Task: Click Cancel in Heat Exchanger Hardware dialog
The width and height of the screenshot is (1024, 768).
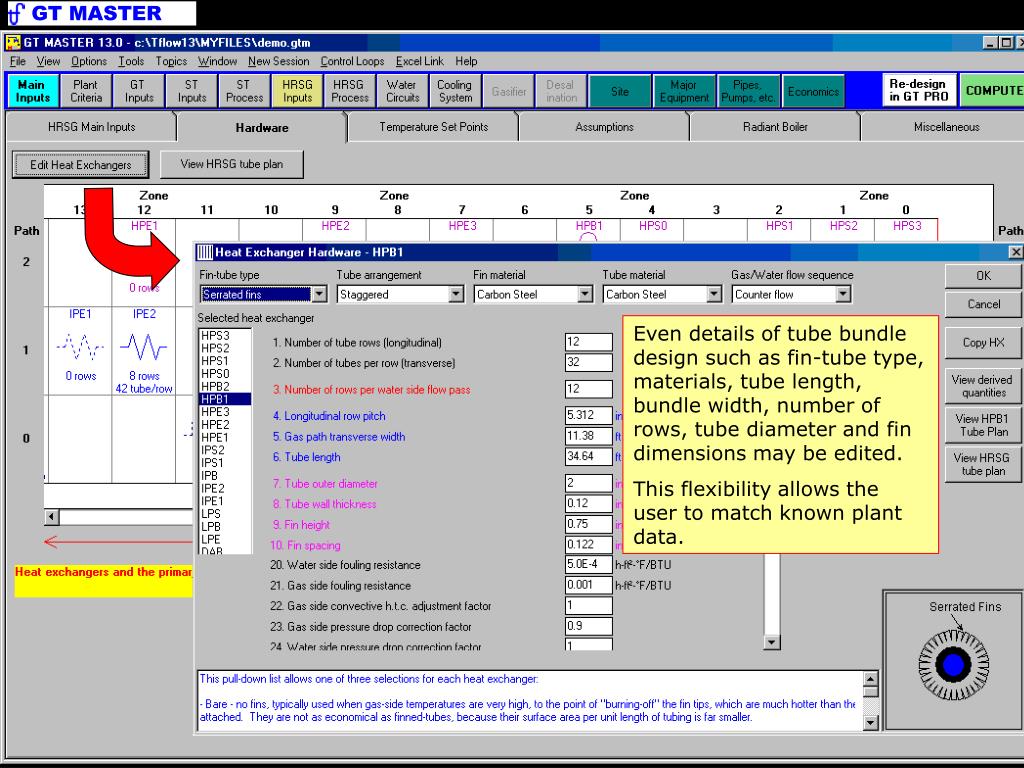Action: [984, 304]
